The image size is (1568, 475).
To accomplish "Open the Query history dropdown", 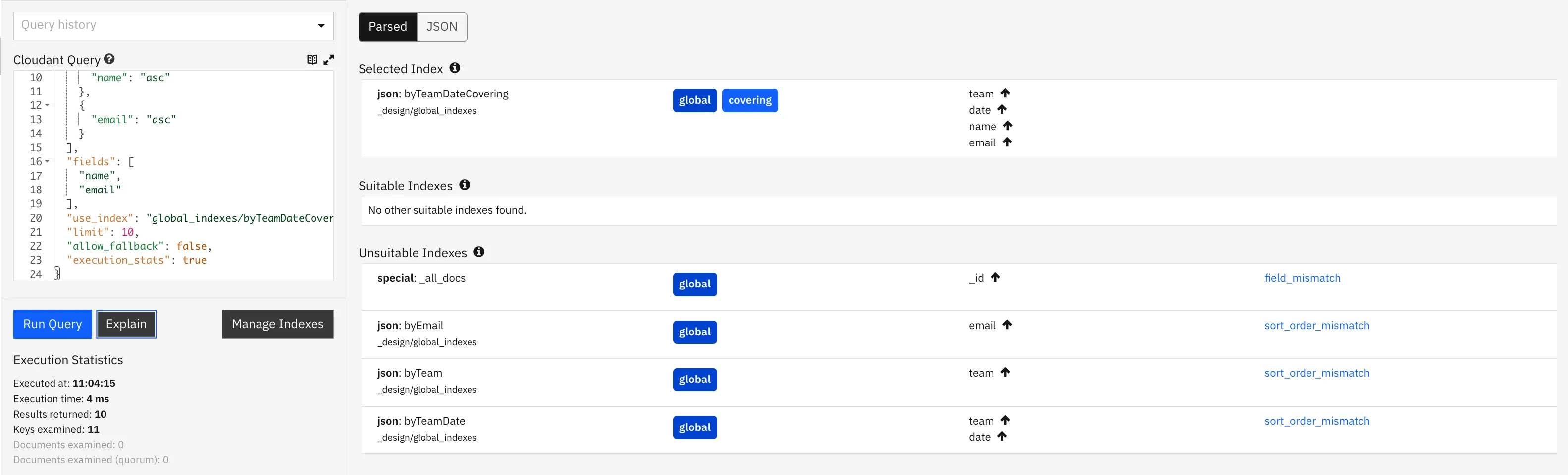I will pos(173,26).
